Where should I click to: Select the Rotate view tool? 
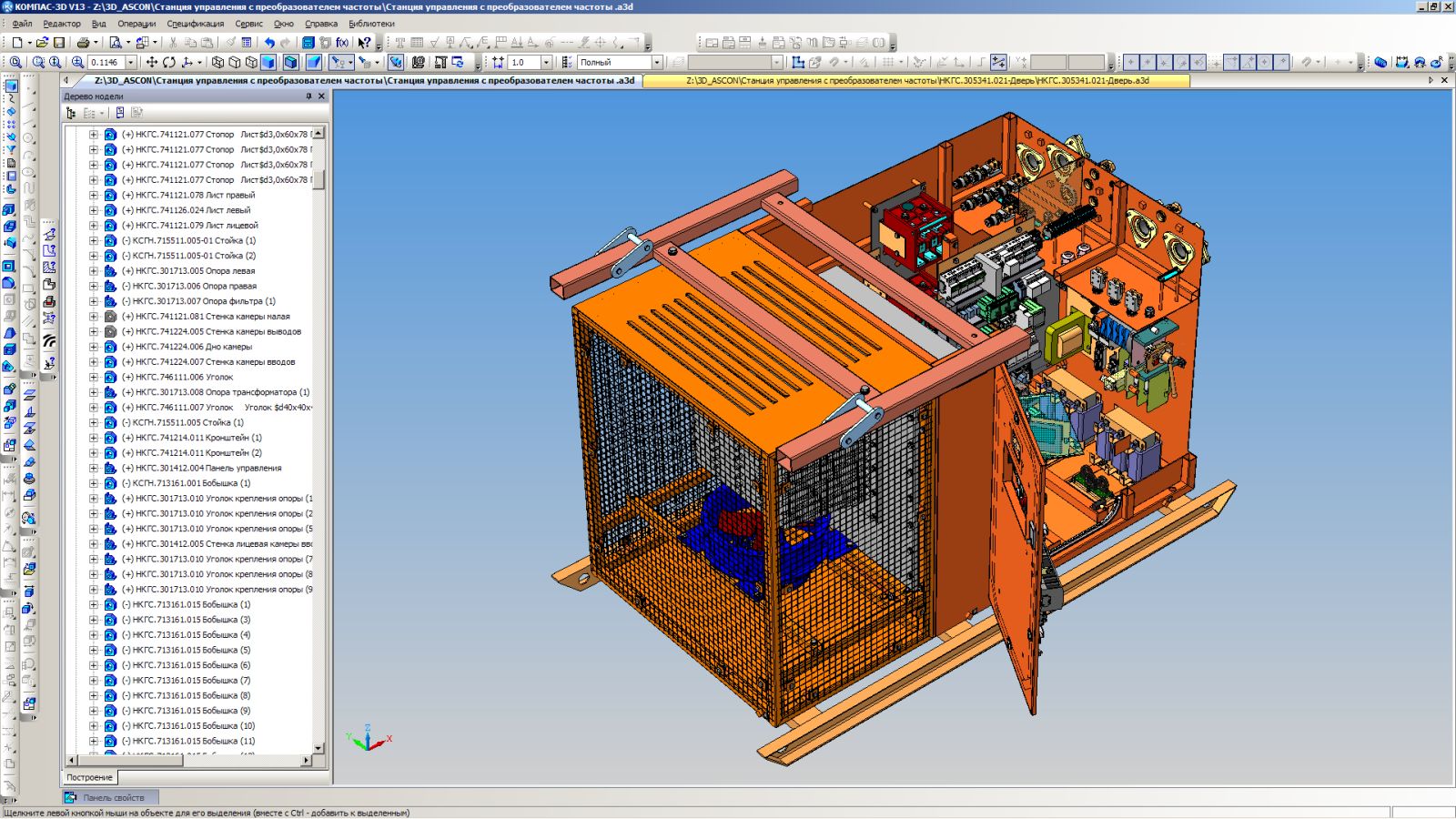pyautogui.click(x=169, y=63)
